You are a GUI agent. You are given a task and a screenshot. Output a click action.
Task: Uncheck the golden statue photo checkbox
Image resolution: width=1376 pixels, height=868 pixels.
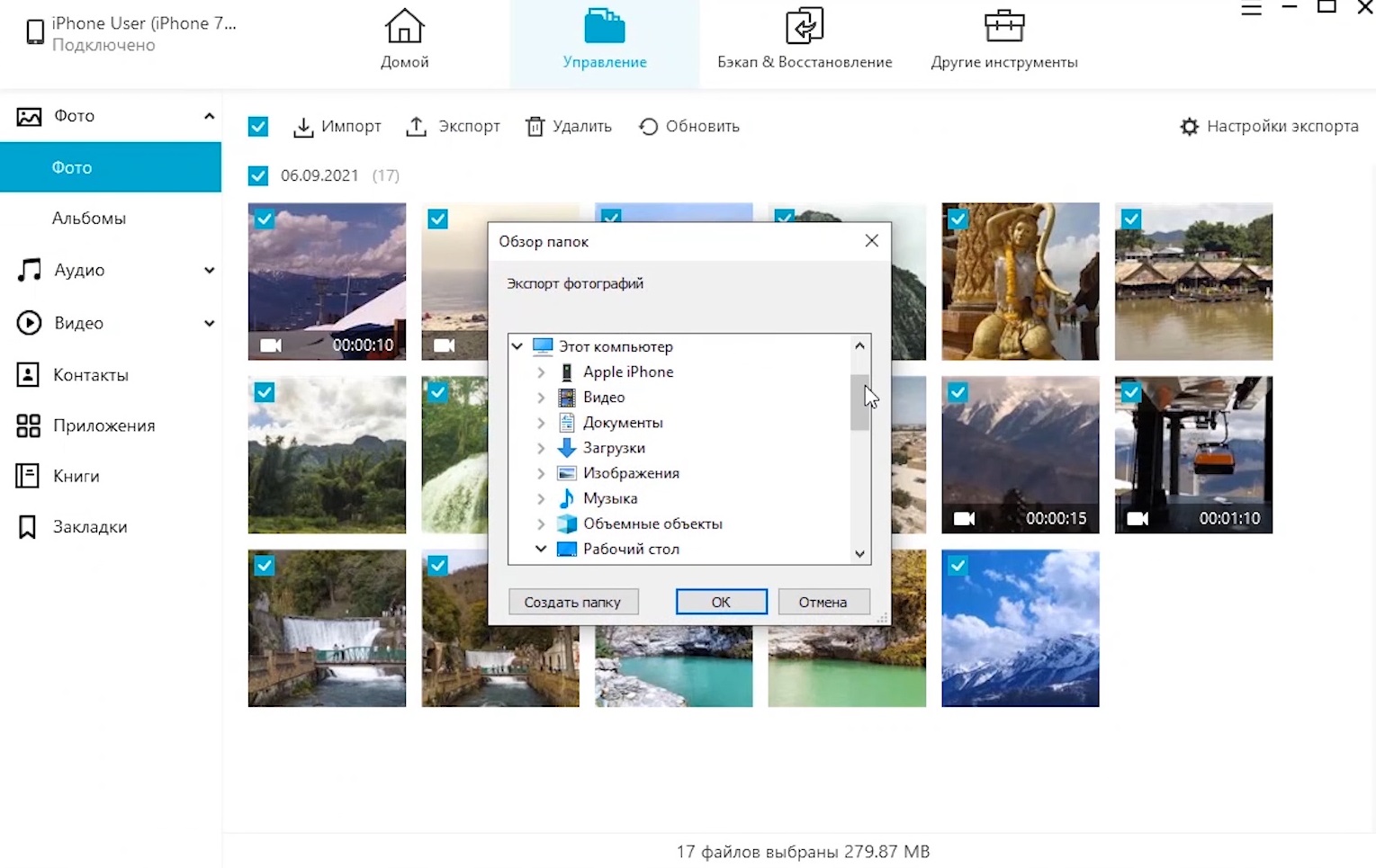[x=958, y=219]
